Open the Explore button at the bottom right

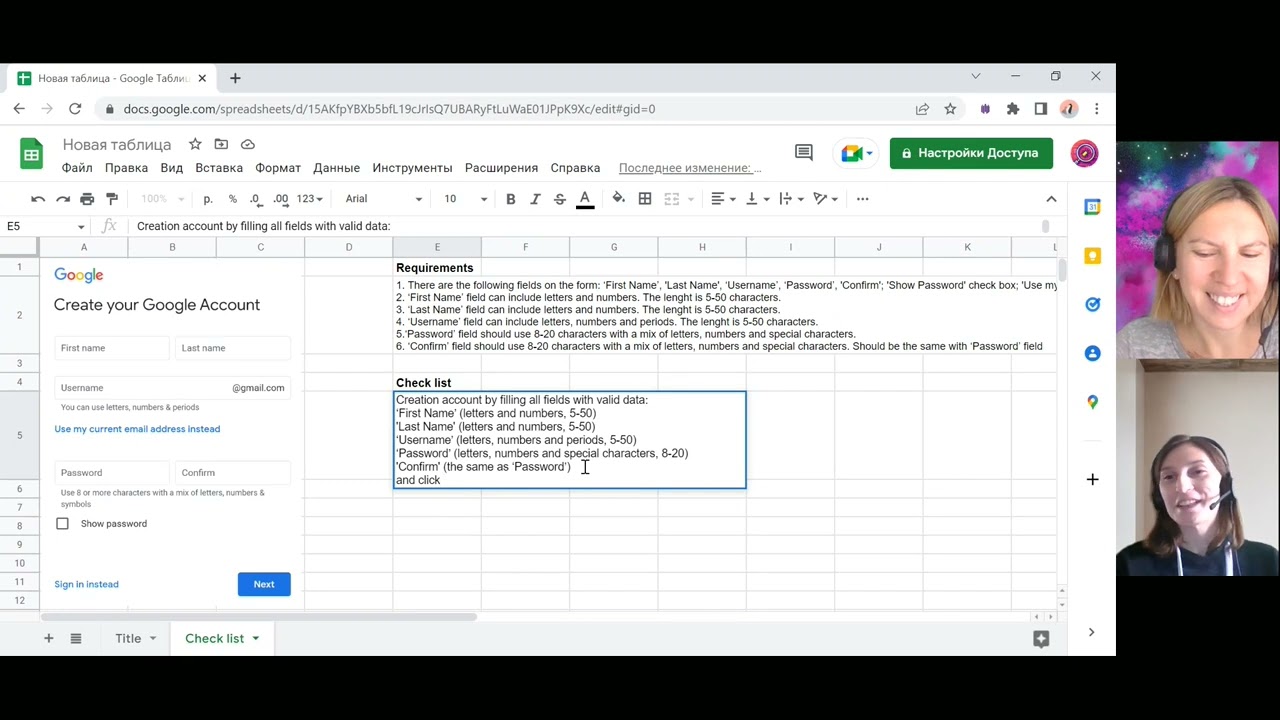1041,638
